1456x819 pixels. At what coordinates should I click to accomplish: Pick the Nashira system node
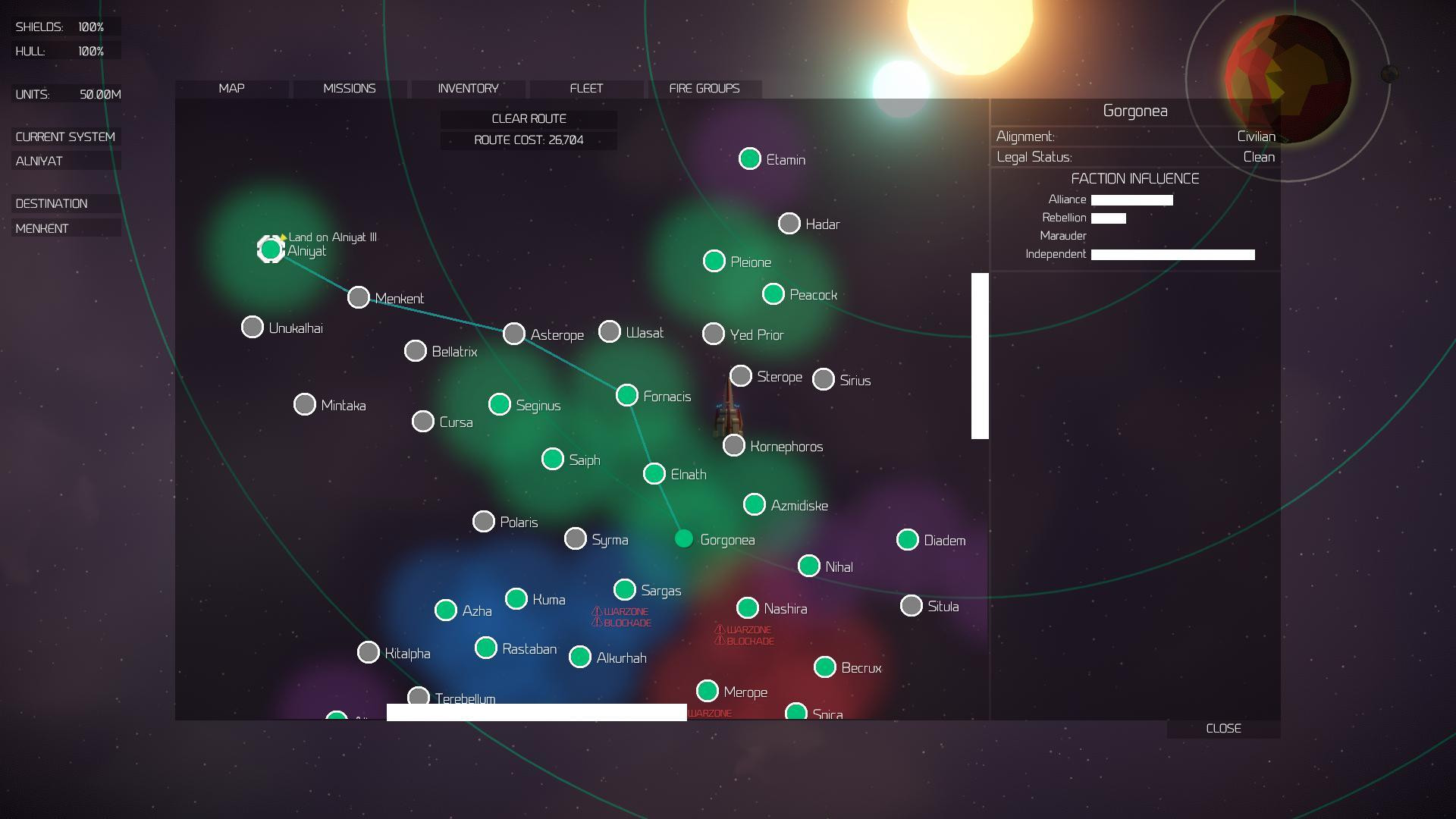(747, 607)
